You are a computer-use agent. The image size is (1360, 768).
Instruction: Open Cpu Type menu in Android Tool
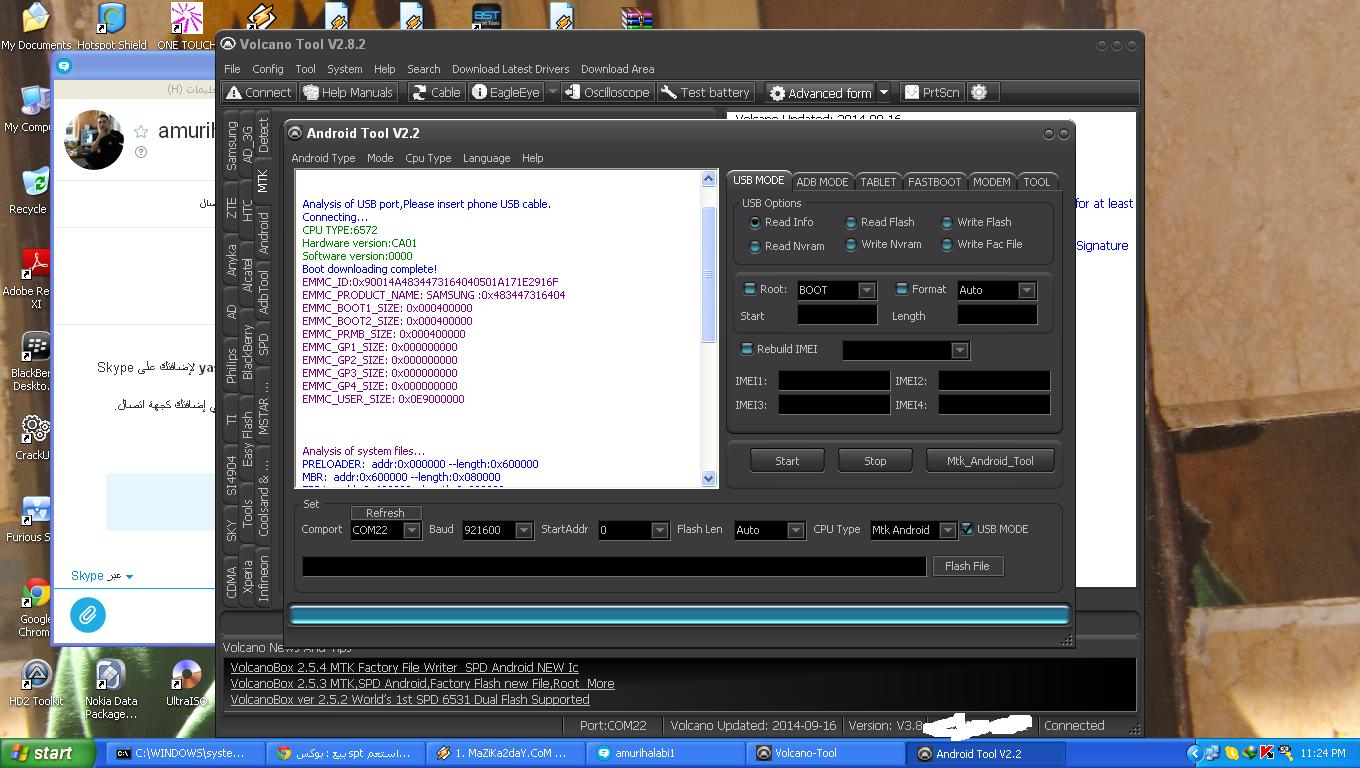(428, 158)
